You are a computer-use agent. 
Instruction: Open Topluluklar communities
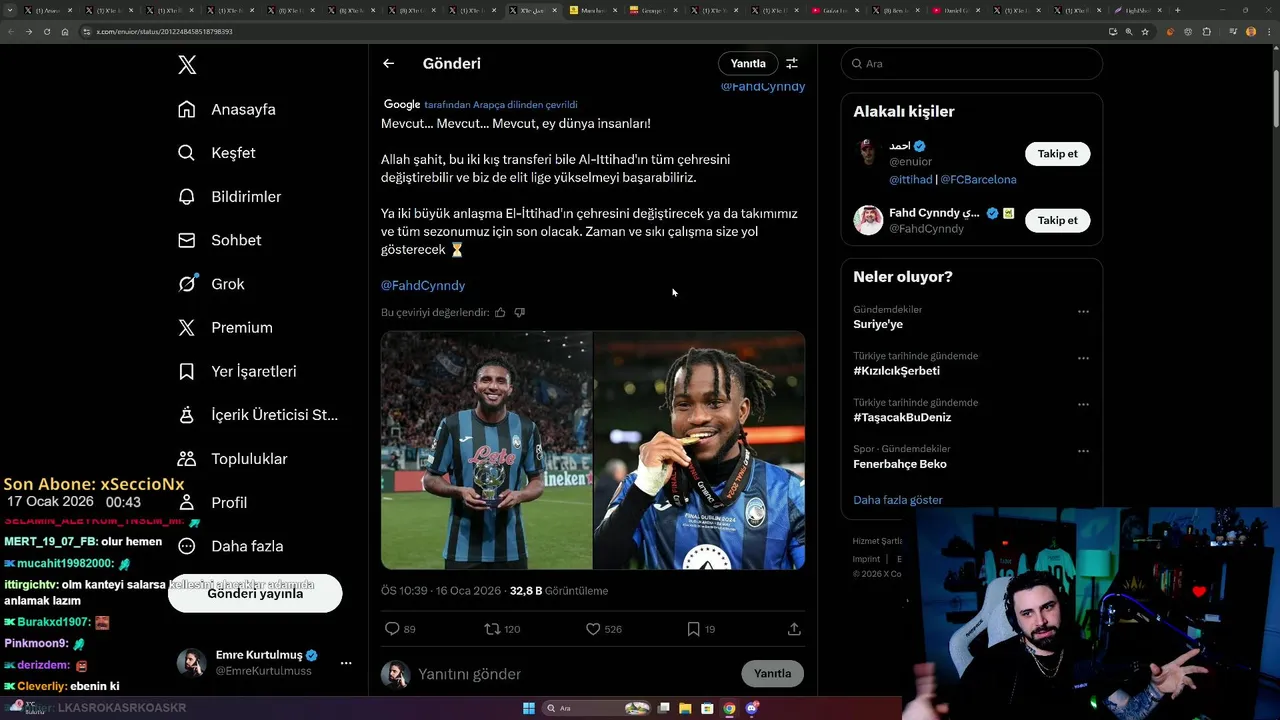(232, 459)
